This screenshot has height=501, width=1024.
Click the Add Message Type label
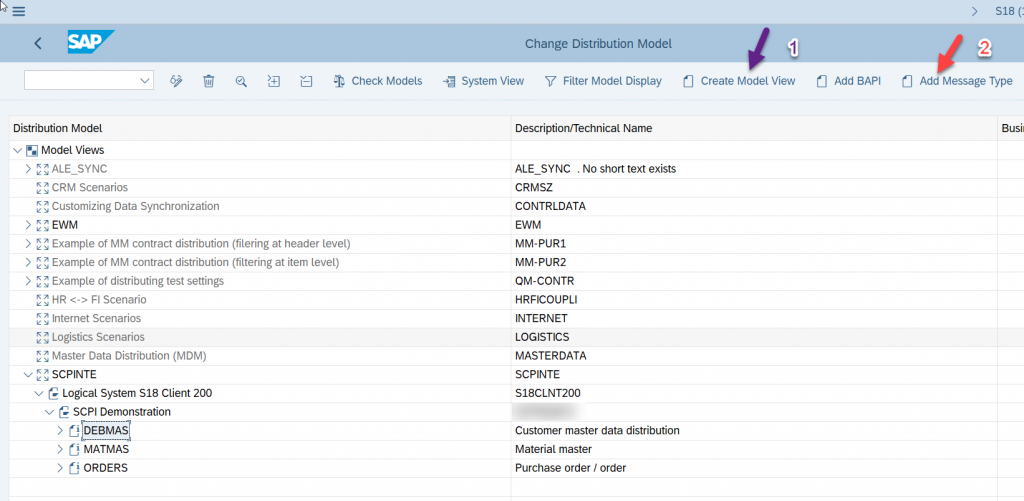966,81
